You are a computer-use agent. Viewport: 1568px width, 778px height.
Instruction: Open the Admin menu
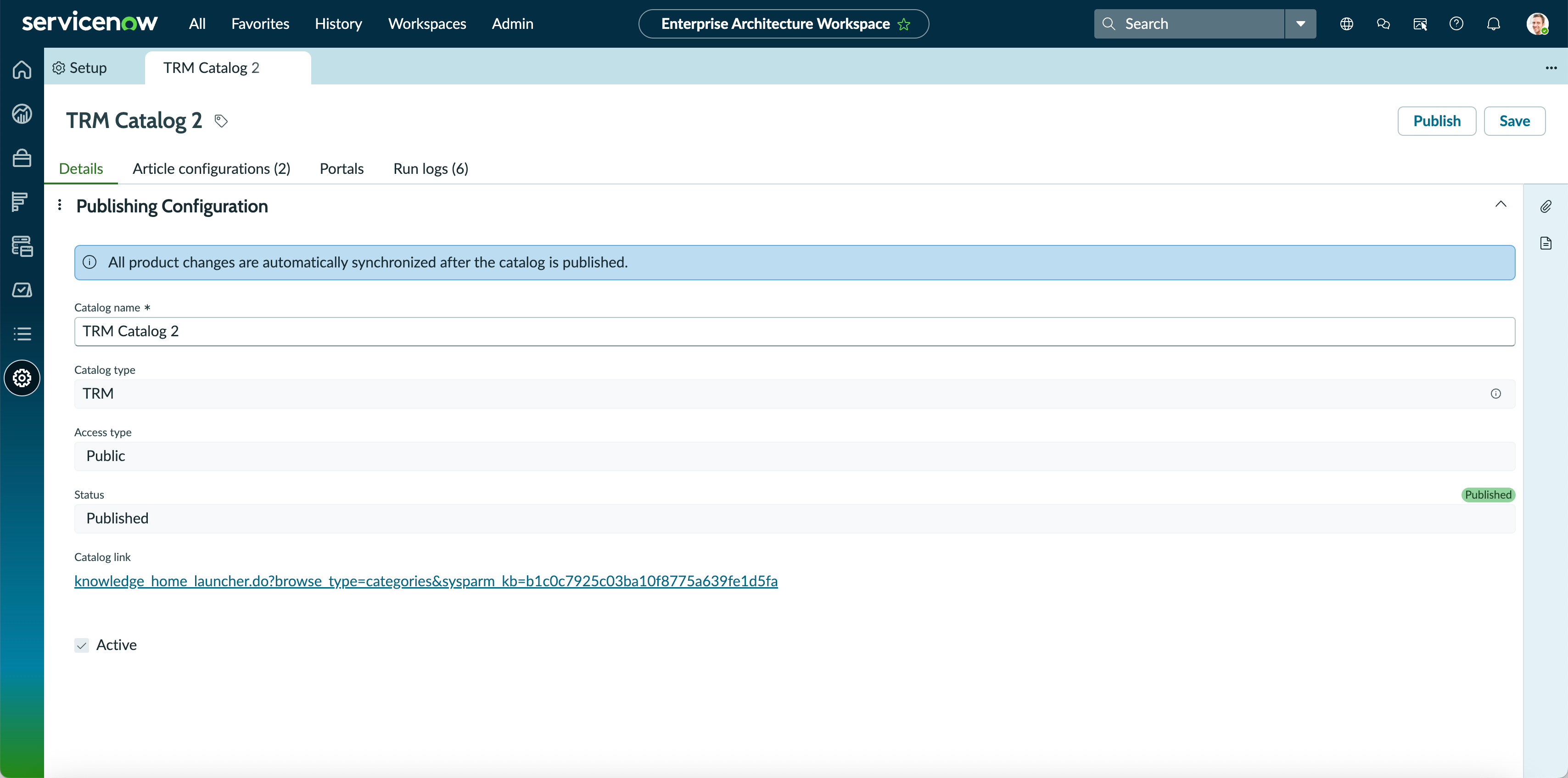[x=513, y=24]
